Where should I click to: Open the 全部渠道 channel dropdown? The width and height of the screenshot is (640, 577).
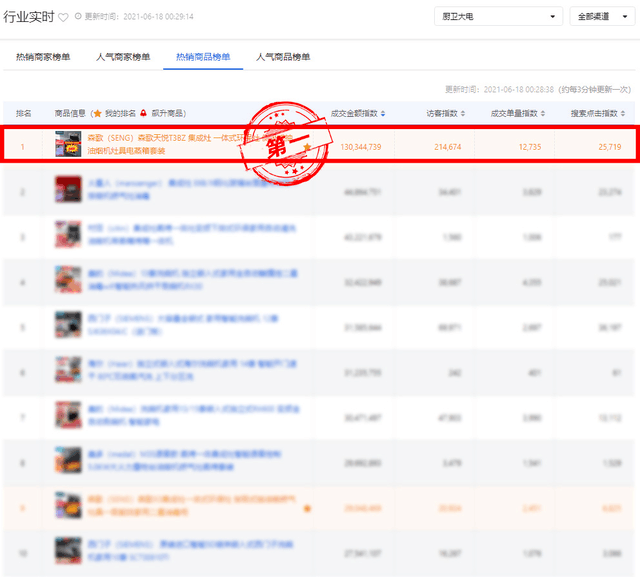(602, 16)
